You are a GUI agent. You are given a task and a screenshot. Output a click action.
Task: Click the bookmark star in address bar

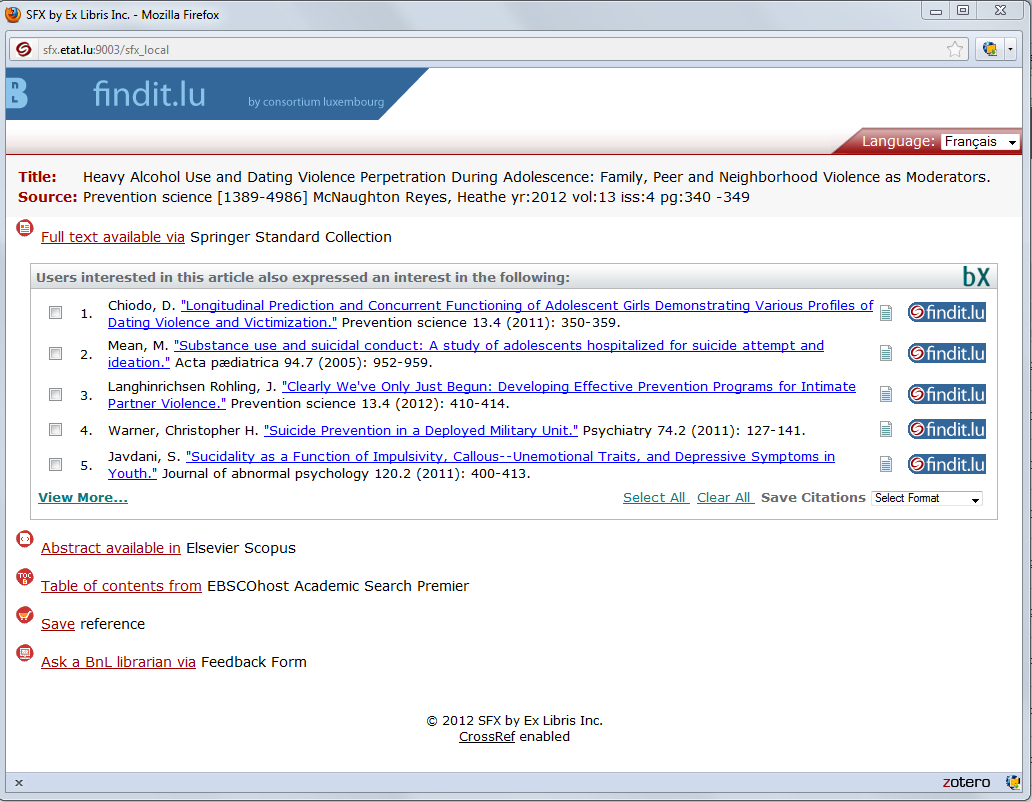point(954,49)
